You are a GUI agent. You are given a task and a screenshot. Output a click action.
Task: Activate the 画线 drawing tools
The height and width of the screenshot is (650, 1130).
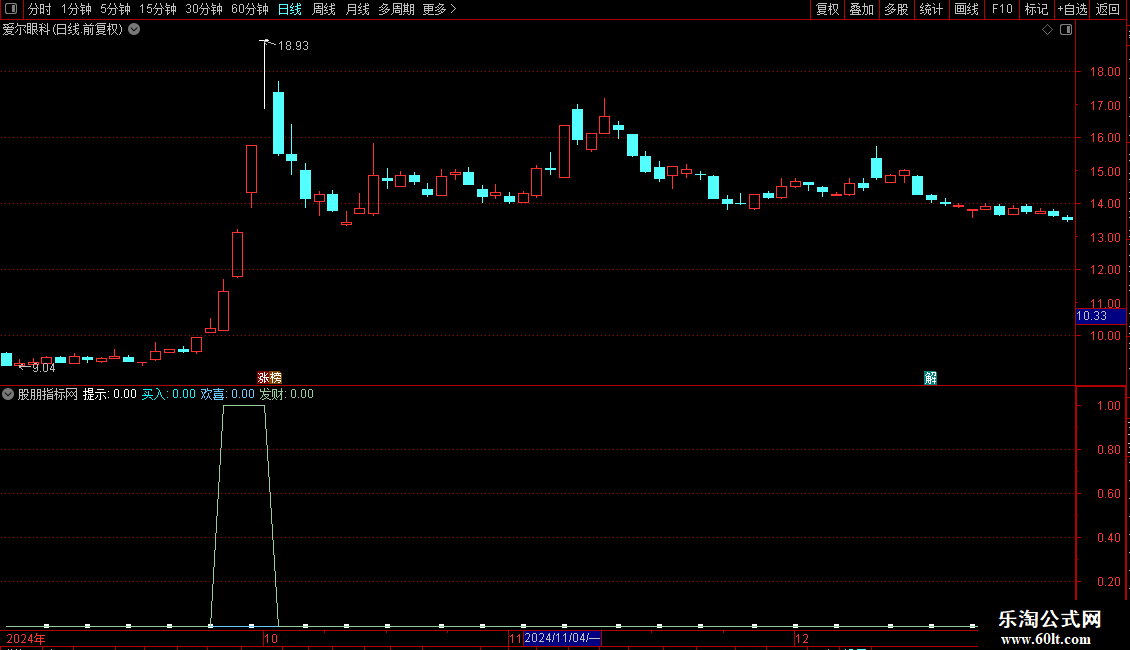pos(966,9)
